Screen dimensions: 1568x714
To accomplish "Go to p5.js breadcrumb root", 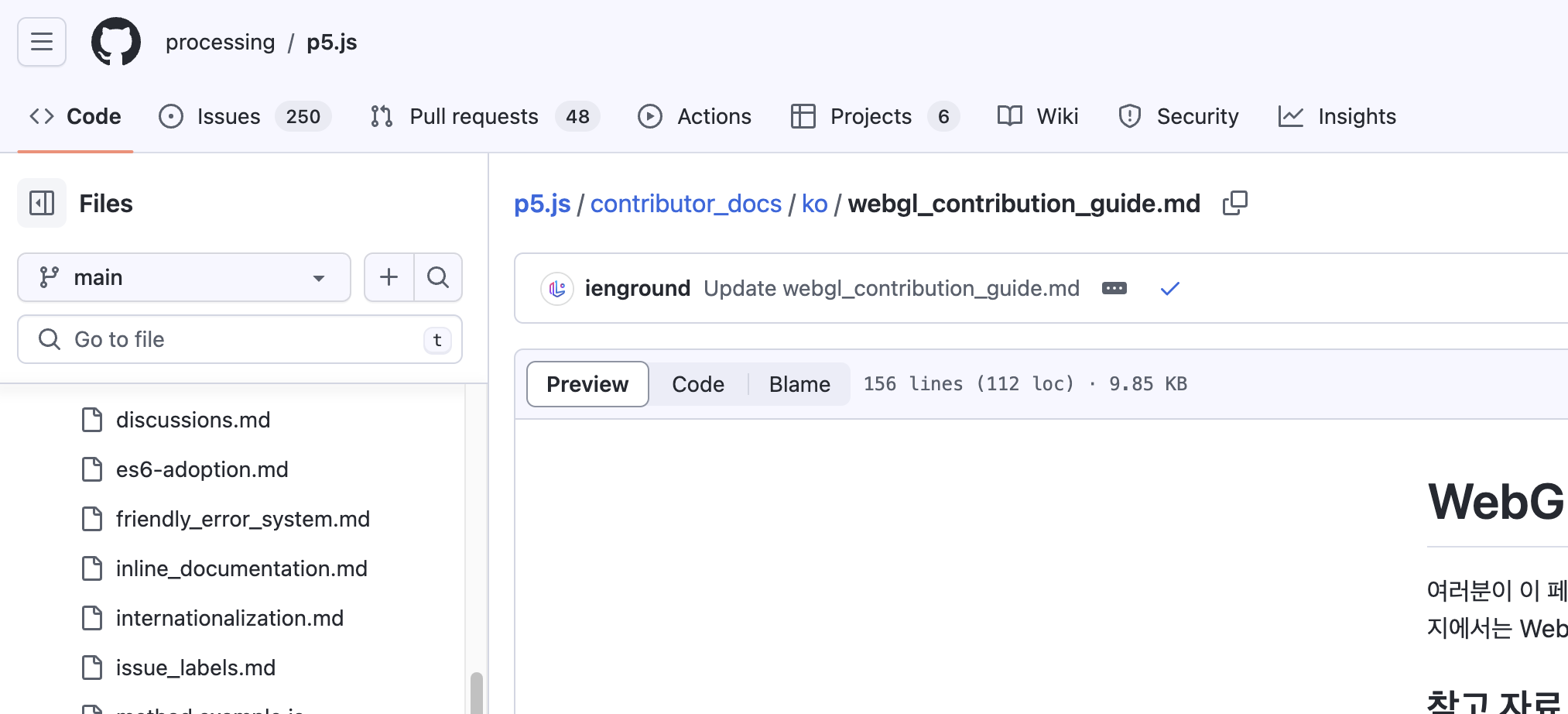I will point(542,204).
